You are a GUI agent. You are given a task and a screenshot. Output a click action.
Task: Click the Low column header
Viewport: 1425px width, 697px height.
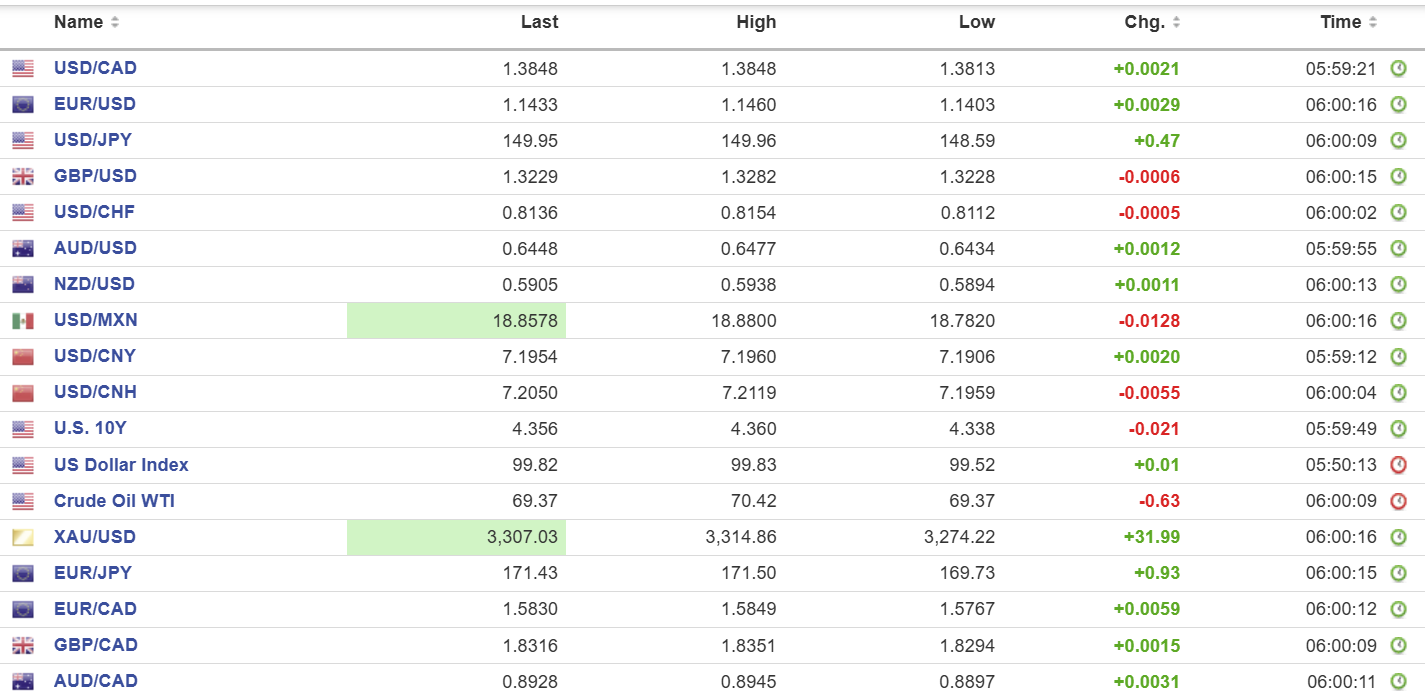[x=977, y=22]
